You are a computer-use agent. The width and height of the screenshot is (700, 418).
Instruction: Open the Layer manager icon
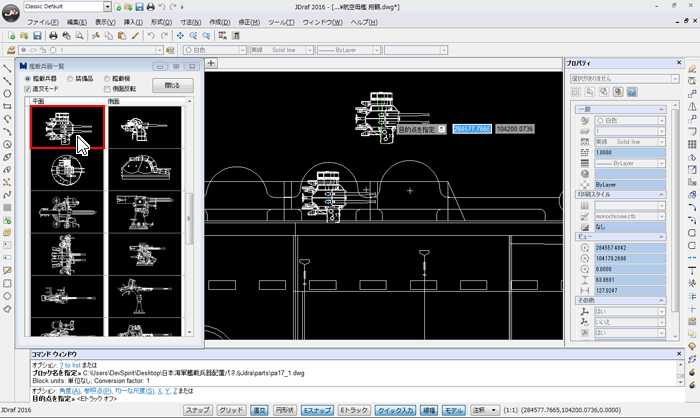11,50
